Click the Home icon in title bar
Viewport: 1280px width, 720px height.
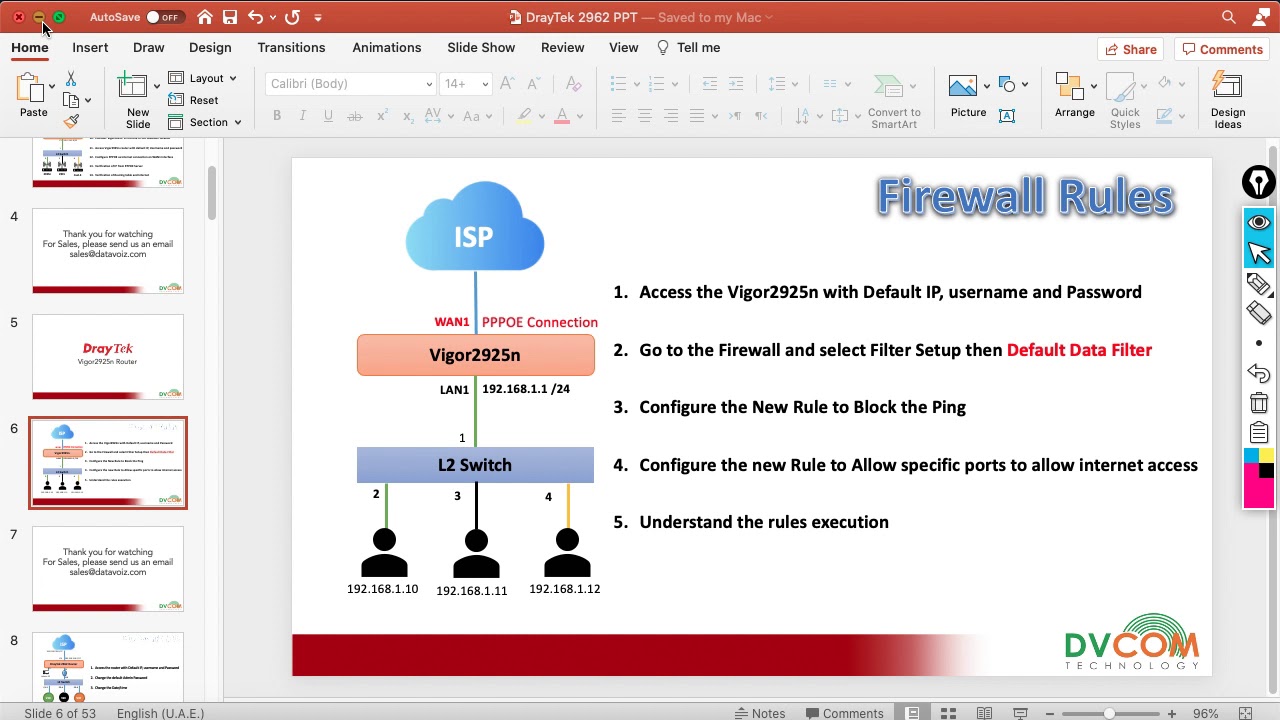pyautogui.click(x=205, y=17)
